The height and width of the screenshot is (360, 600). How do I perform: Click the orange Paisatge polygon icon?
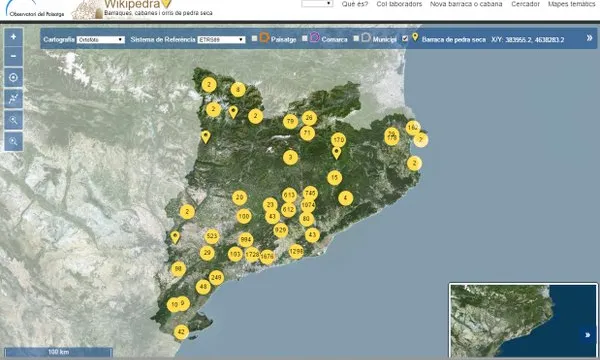pos(264,37)
